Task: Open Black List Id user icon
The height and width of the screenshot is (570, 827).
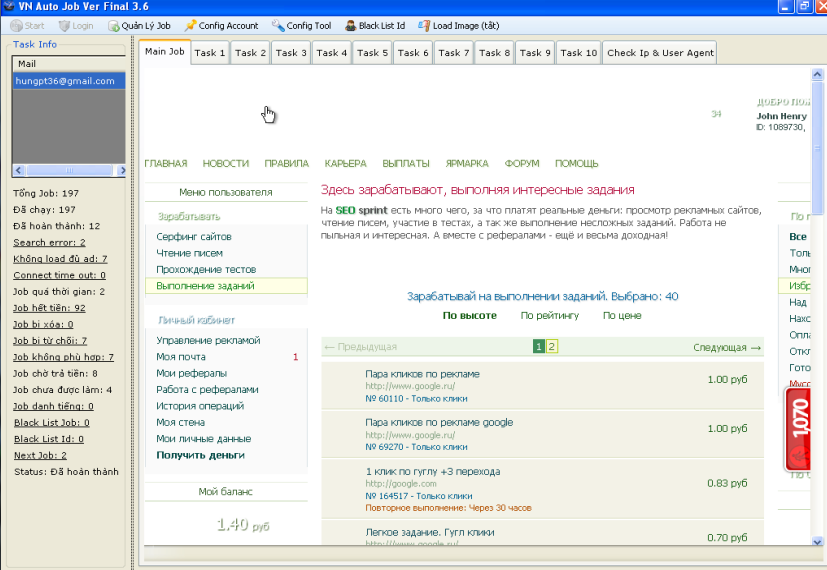Action: coord(350,25)
